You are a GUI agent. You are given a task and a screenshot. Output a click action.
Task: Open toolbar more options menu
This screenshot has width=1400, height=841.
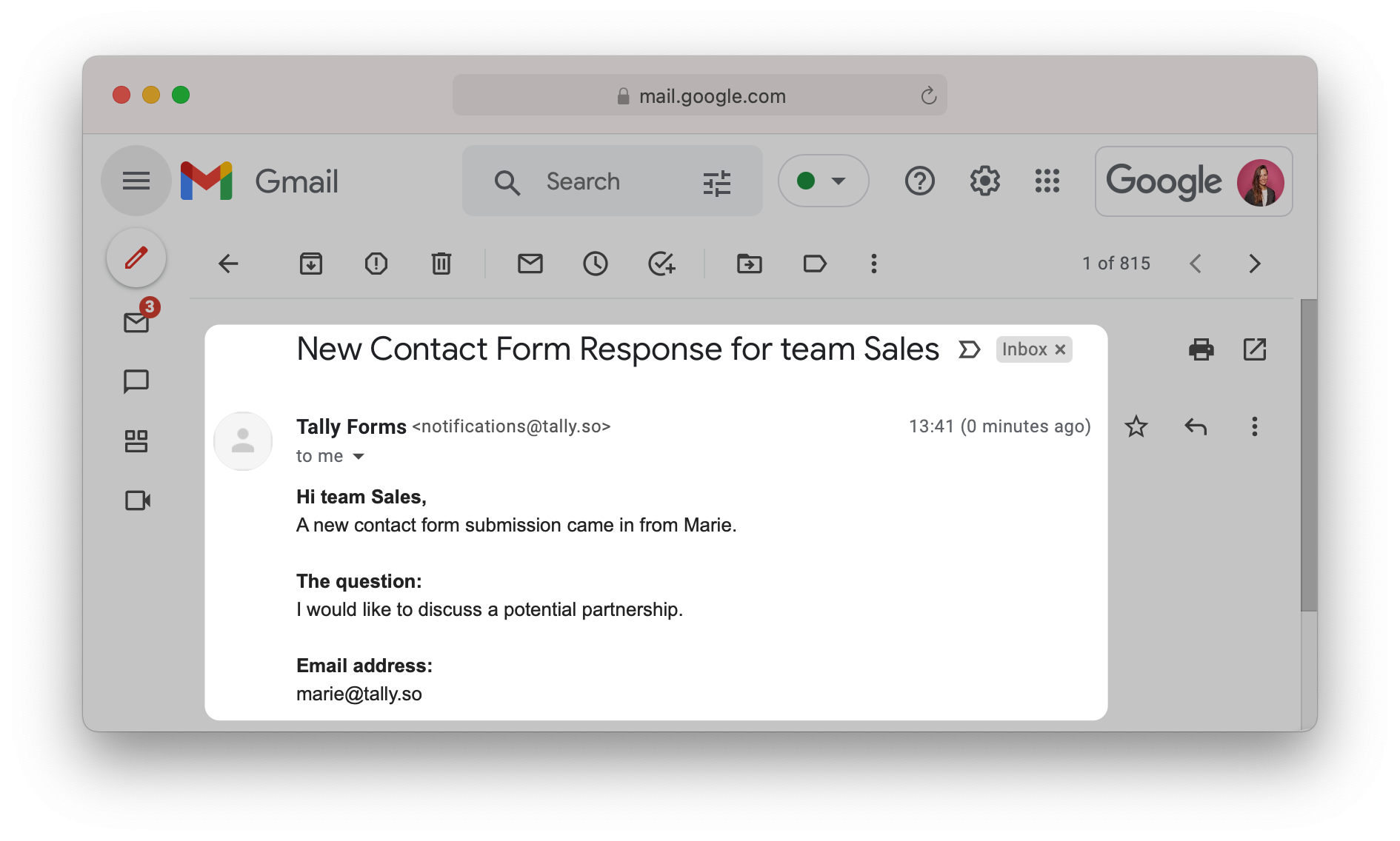click(x=874, y=264)
